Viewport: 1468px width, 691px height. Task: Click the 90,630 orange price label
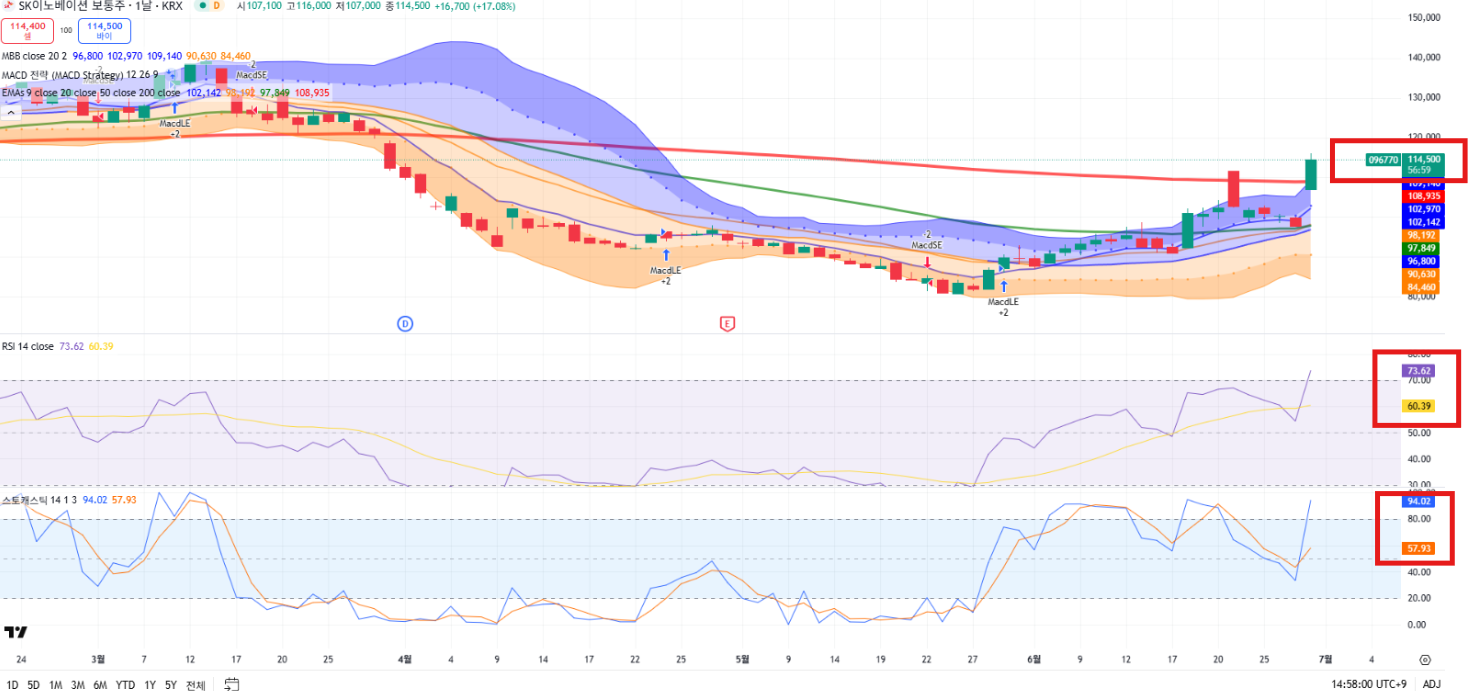pyautogui.click(x=1422, y=274)
